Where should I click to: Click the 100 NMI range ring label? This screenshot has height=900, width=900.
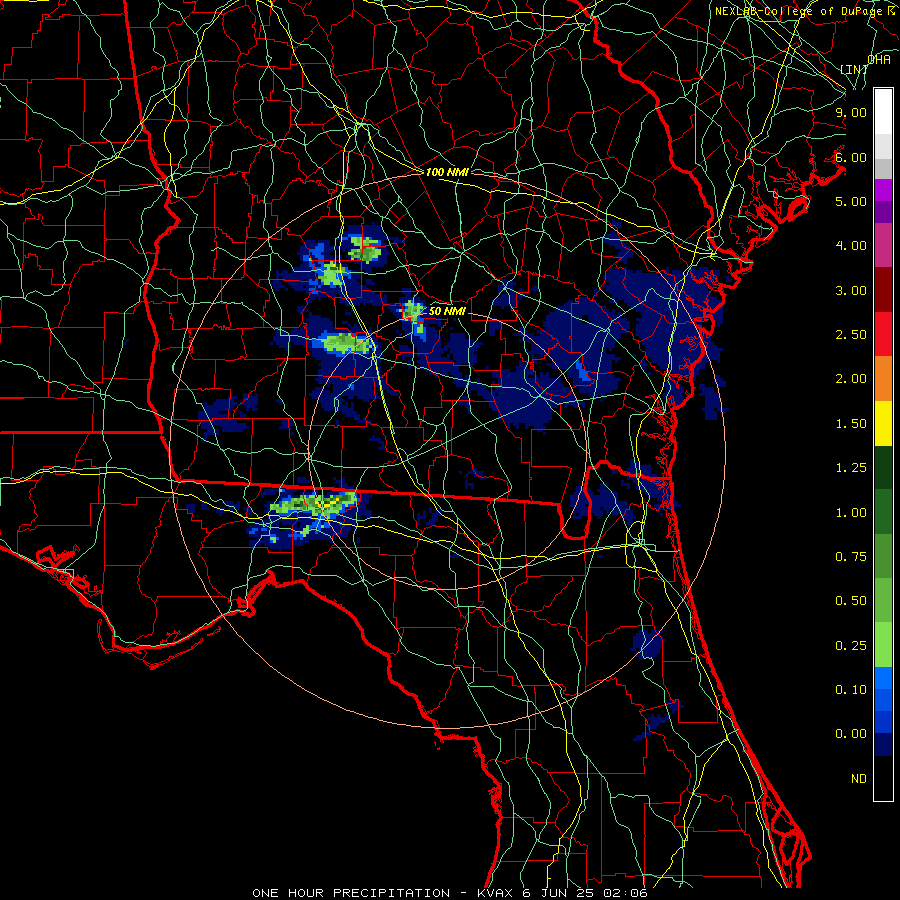tap(447, 172)
